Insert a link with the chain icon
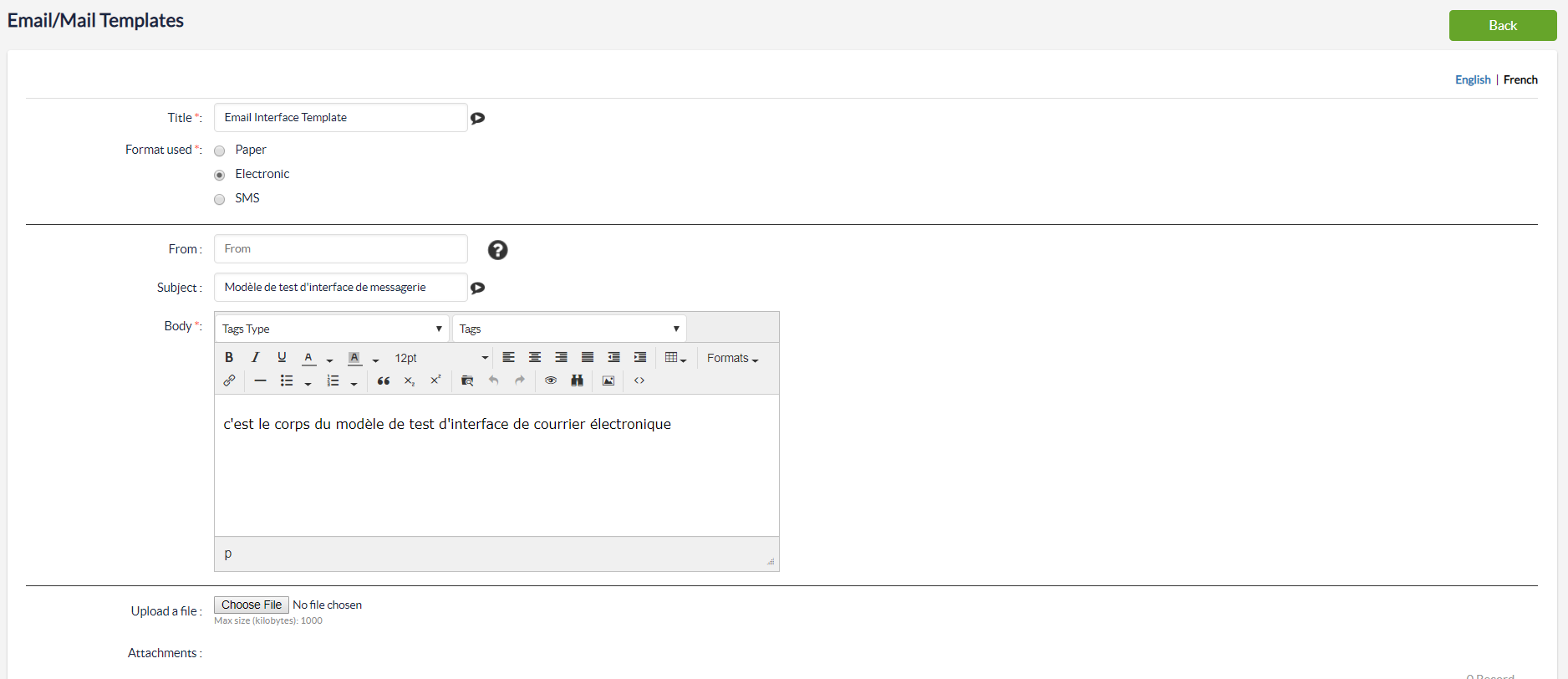Image resolution: width=1568 pixels, height=679 pixels. click(x=229, y=380)
